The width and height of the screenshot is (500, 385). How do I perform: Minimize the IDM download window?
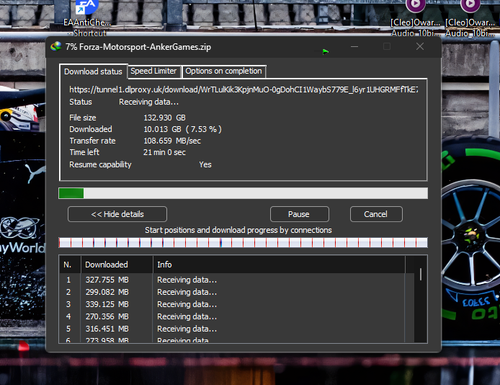(x=354, y=47)
